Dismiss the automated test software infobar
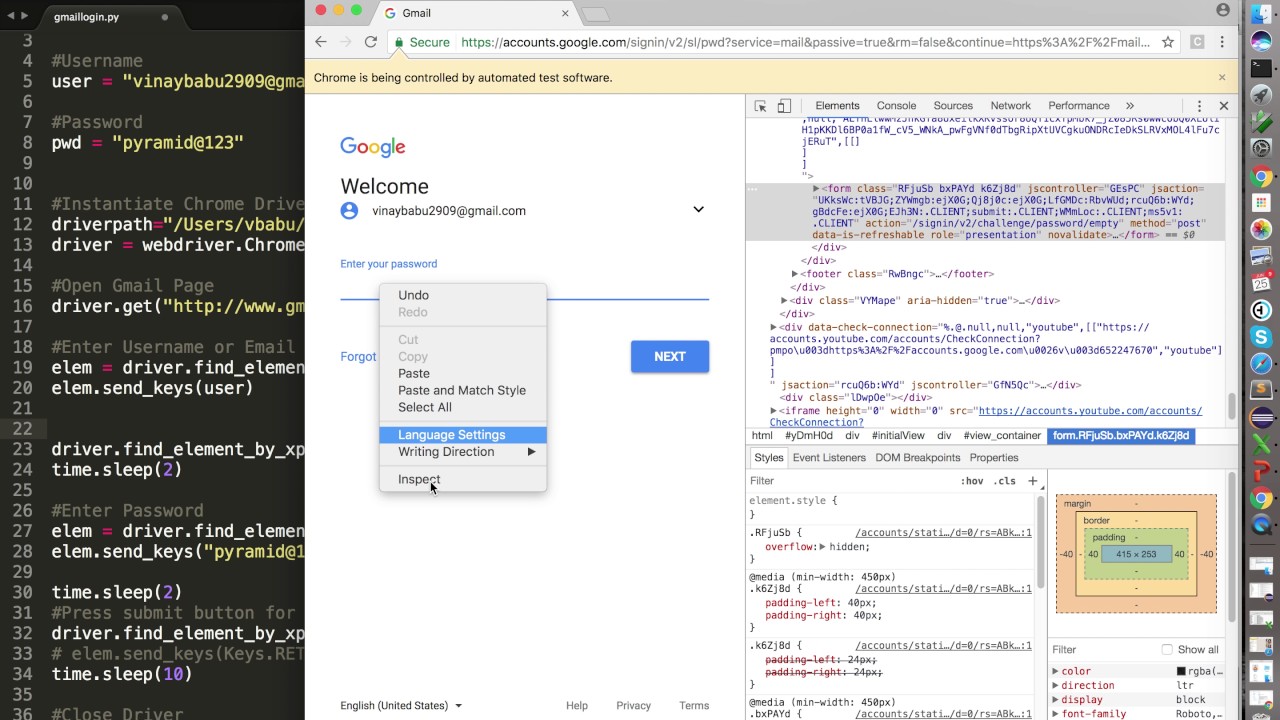1280x720 pixels. 1221,77
